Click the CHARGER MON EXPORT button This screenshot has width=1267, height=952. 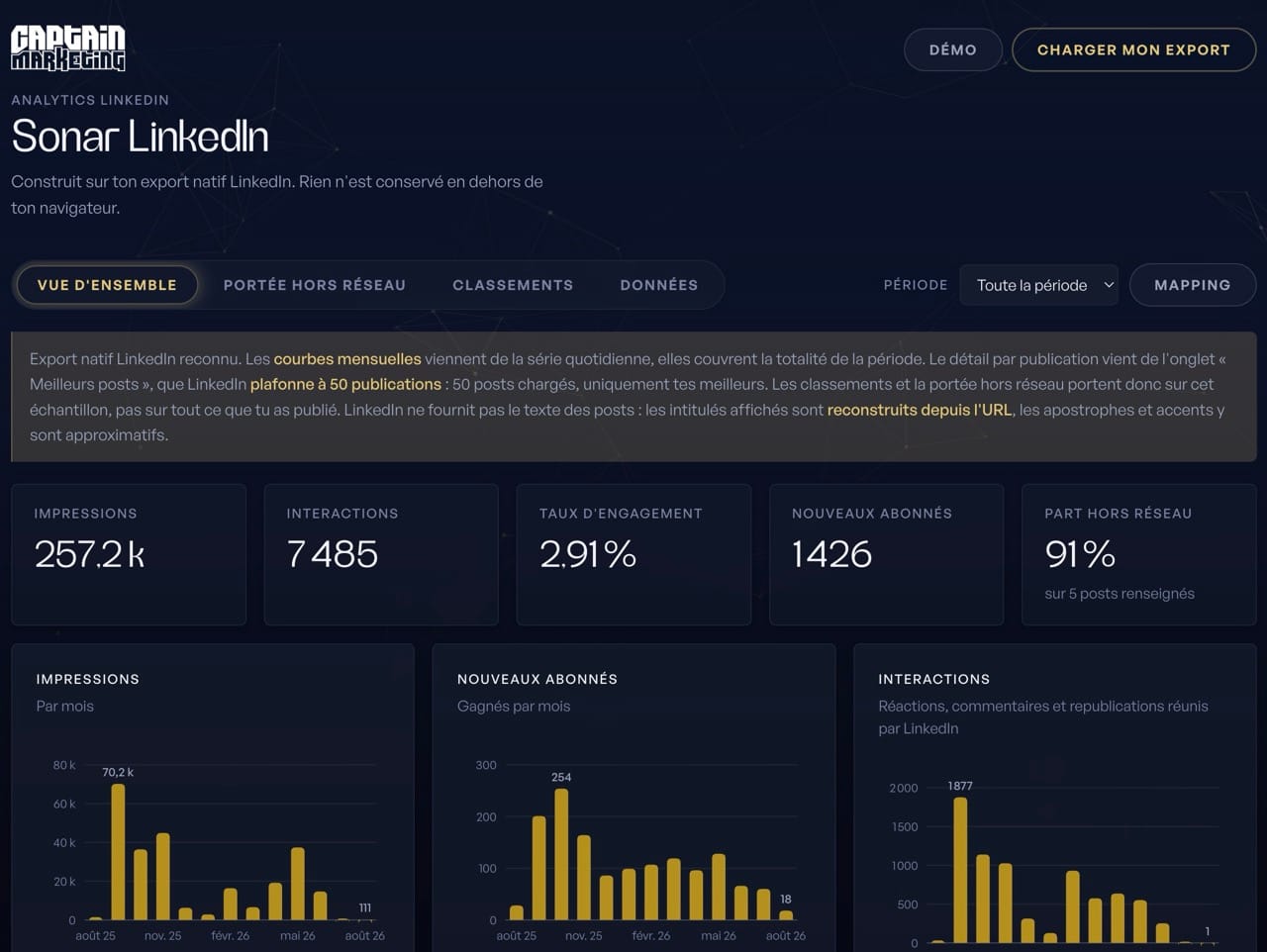(1133, 49)
